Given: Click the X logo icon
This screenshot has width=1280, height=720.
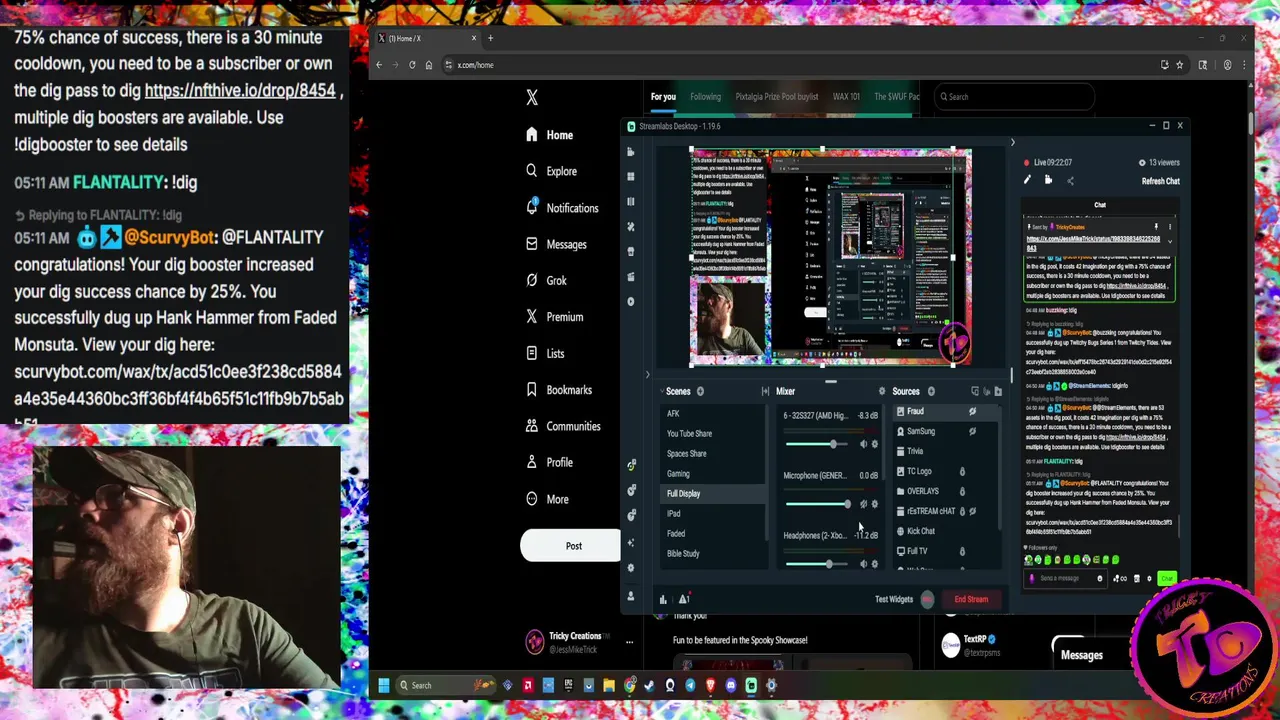Looking at the screenshot, I should (532, 97).
